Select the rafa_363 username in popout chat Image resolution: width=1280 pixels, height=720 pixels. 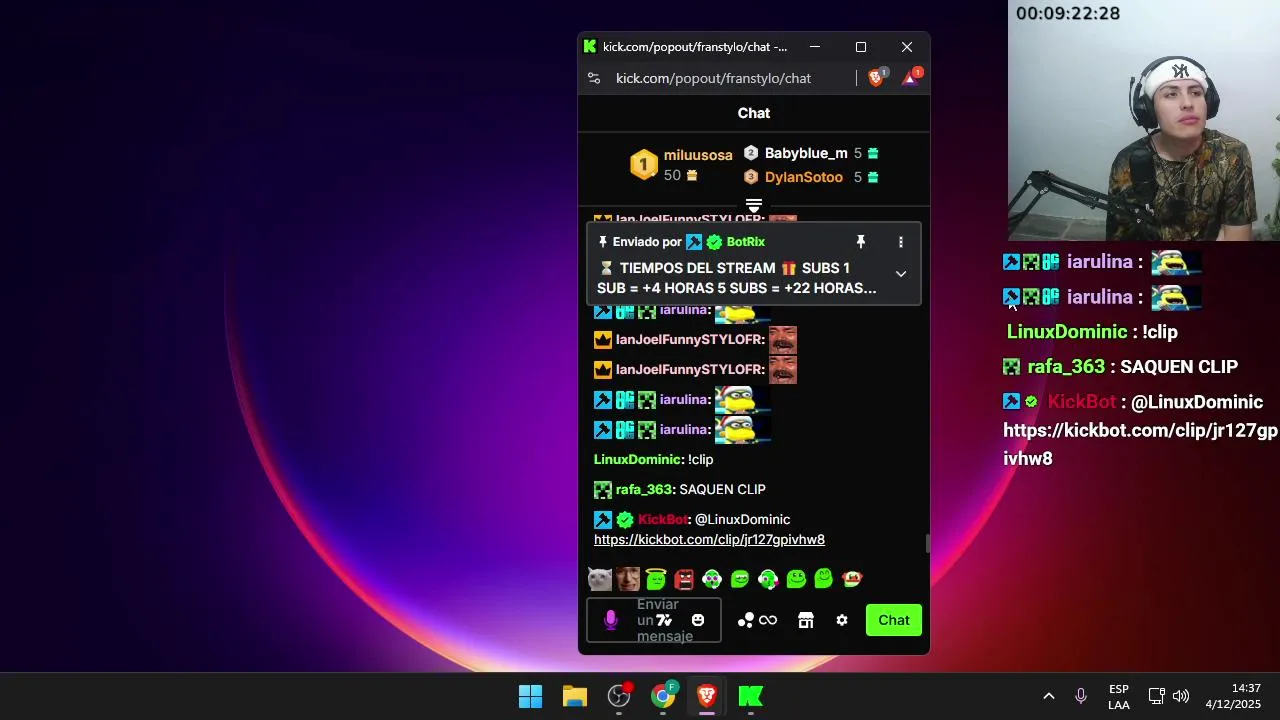coord(643,489)
